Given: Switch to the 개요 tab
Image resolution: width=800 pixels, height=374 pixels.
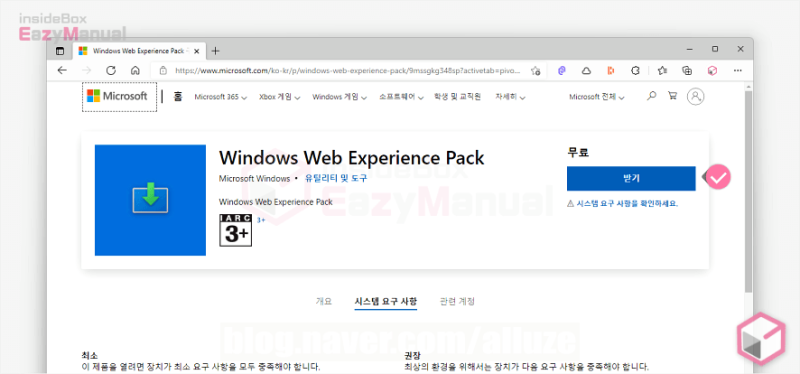Looking at the screenshot, I should tap(324, 301).
